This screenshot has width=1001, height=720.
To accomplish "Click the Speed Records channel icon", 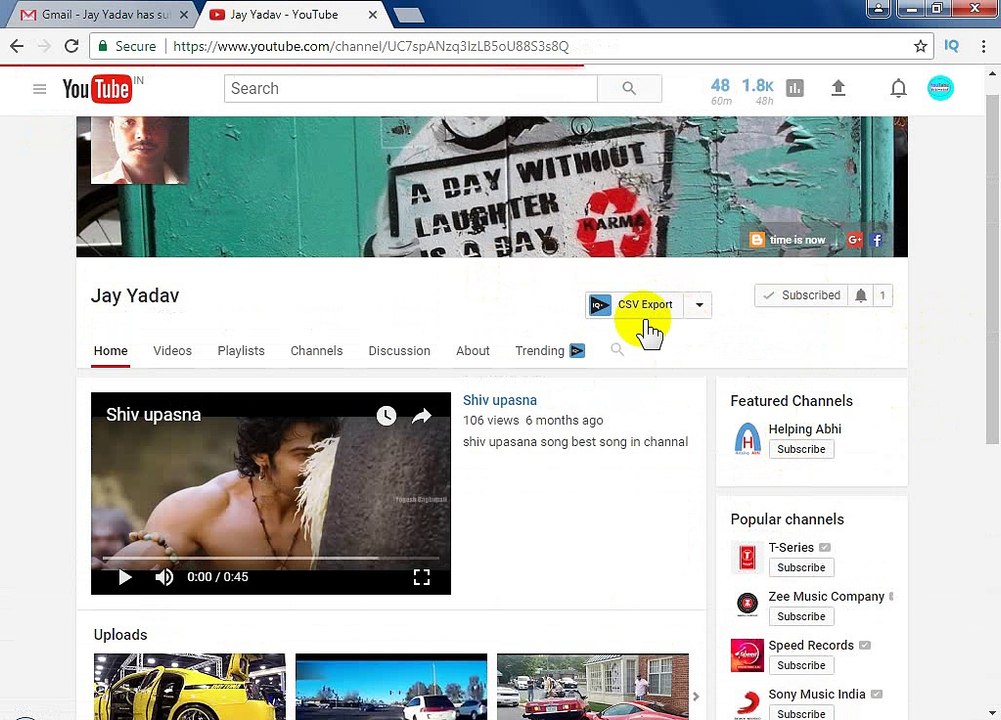I will point(748,655).
